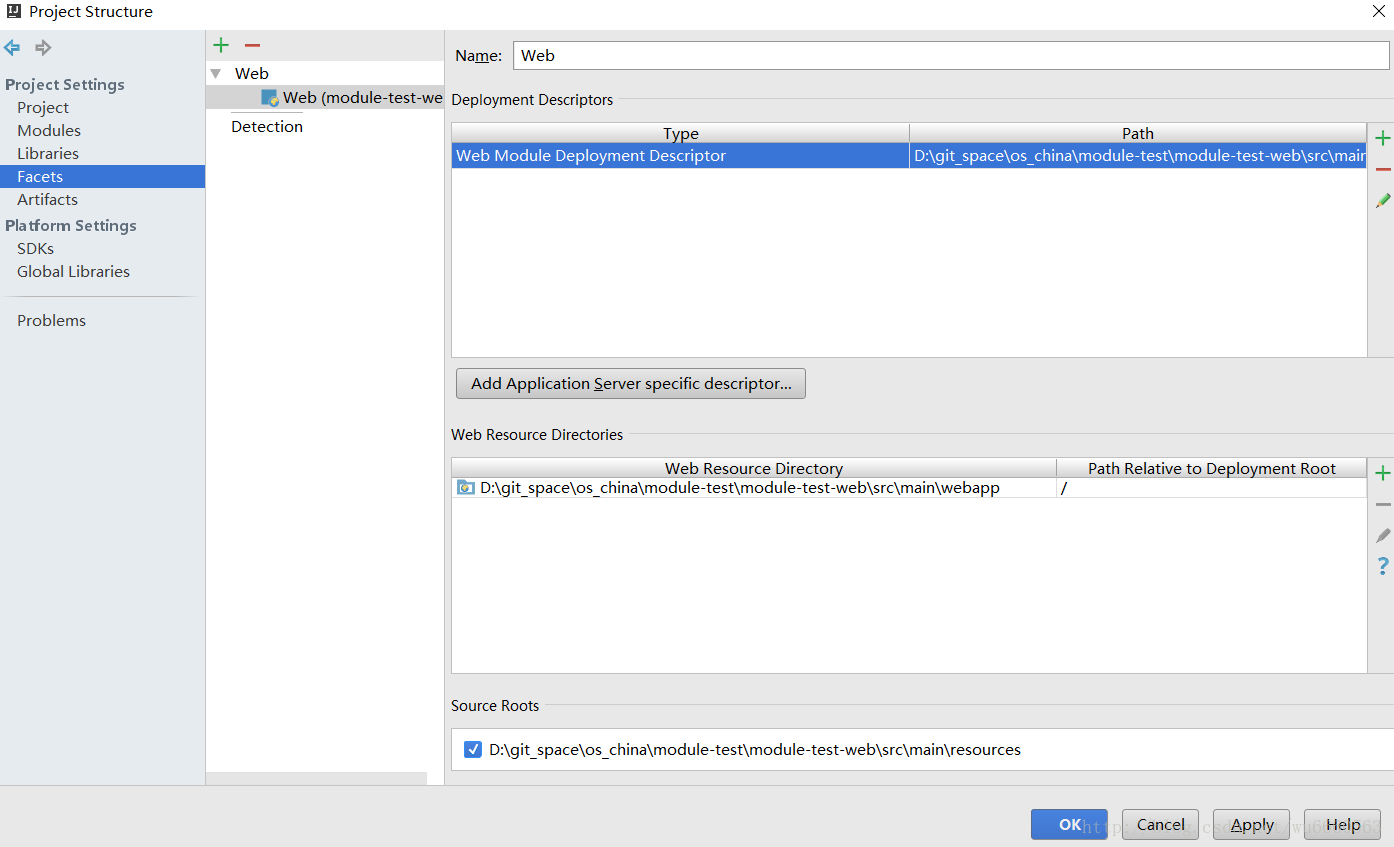Collapse the Web facet tree node
The image size is (1394, 847).
click(216, 74)
